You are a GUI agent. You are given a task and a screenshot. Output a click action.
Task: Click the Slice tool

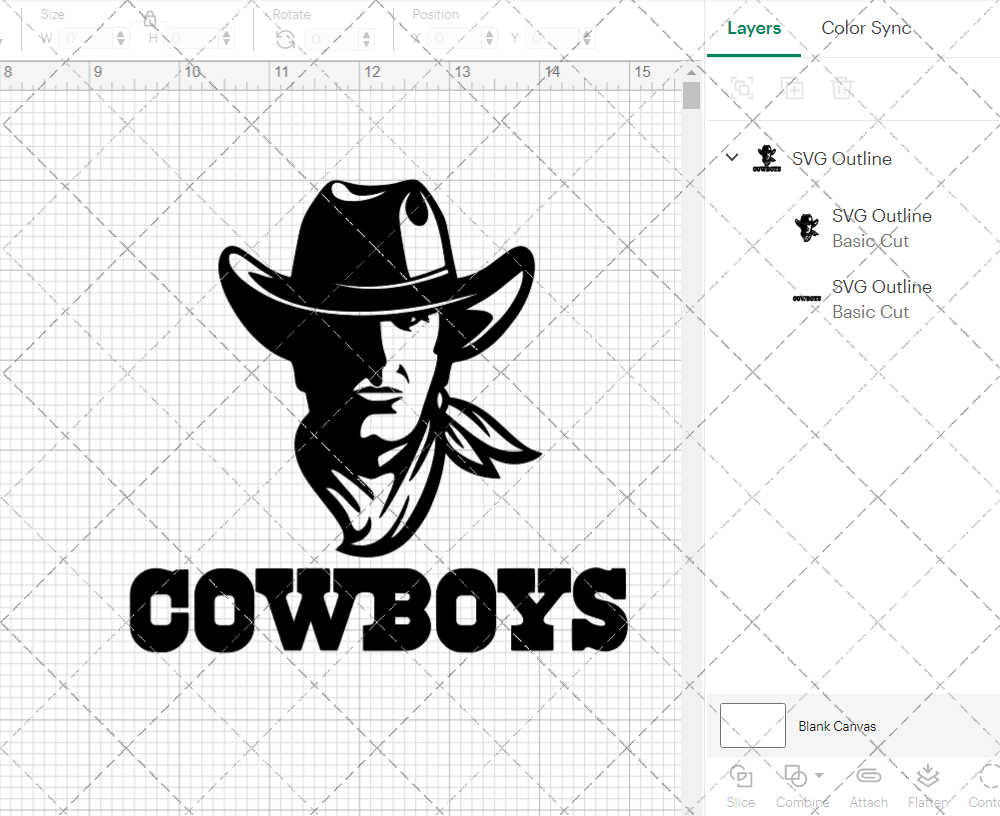coord(740,787)
